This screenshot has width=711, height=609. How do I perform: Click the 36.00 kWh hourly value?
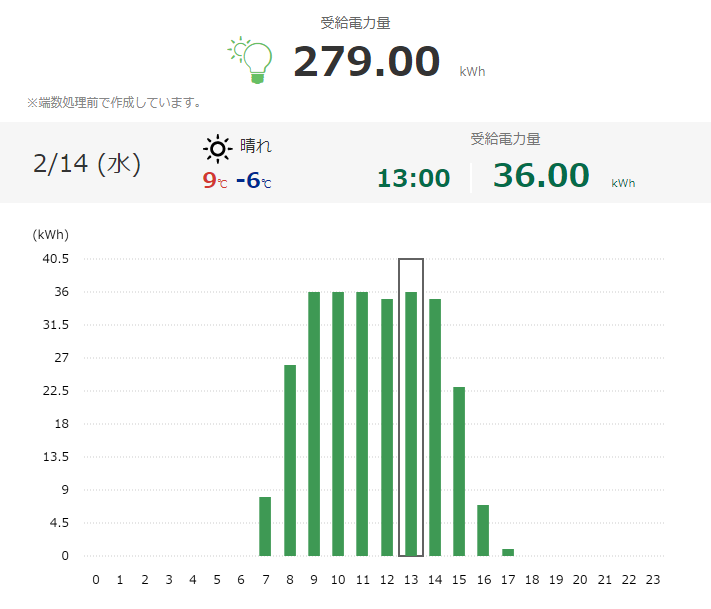tap(541, 175)
